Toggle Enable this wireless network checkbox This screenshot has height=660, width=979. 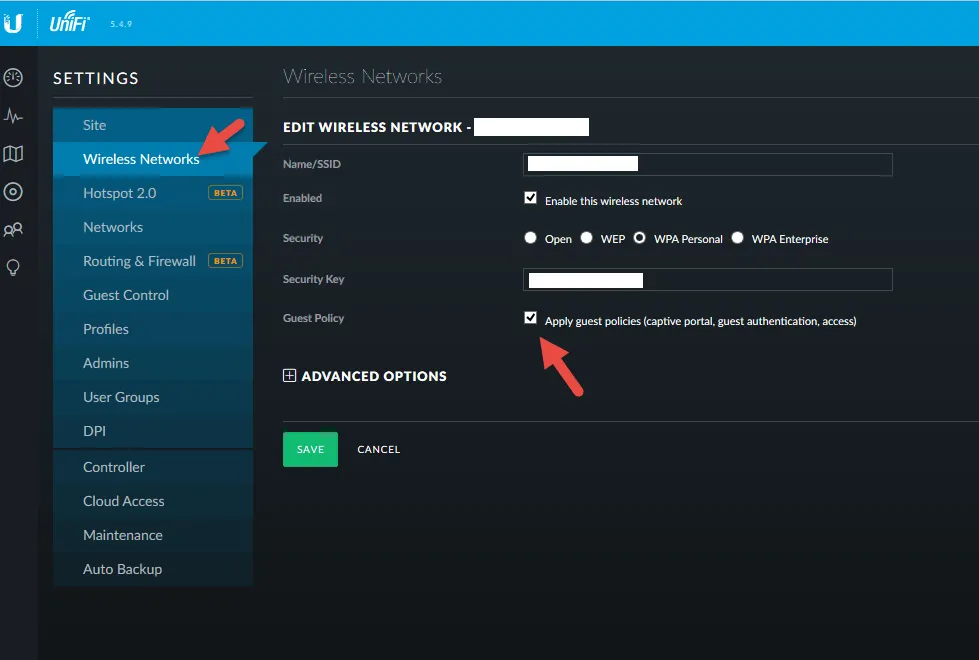pos(531,198)
